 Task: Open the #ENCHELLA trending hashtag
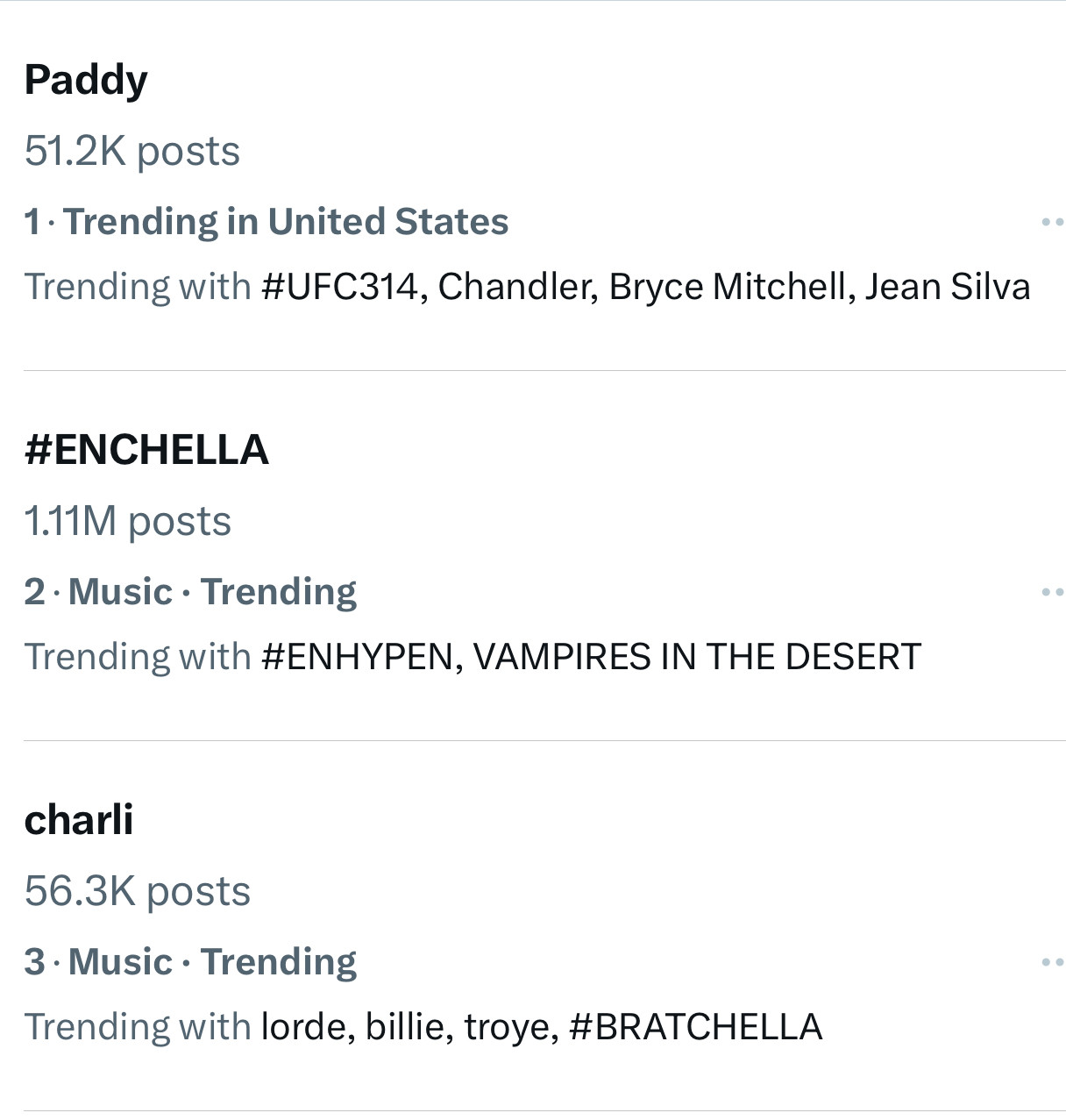146,450
